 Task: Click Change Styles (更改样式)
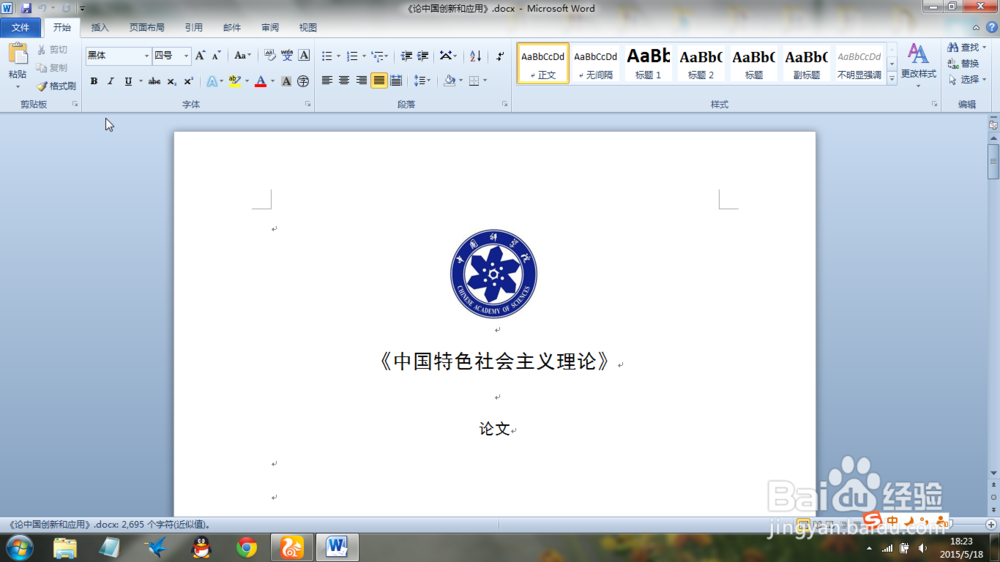918,63
